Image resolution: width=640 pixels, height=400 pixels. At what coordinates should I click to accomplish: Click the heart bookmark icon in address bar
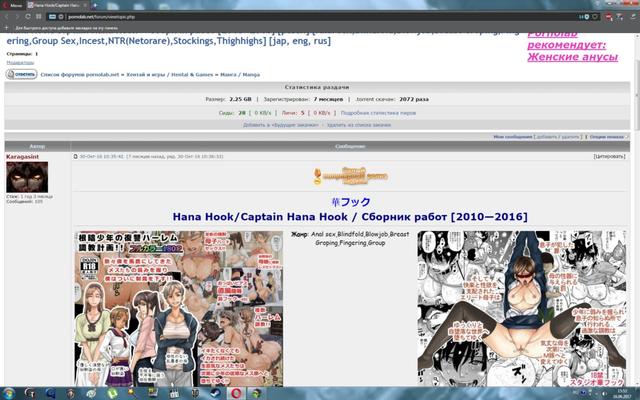pyautogui.click(x=595, y=17)
